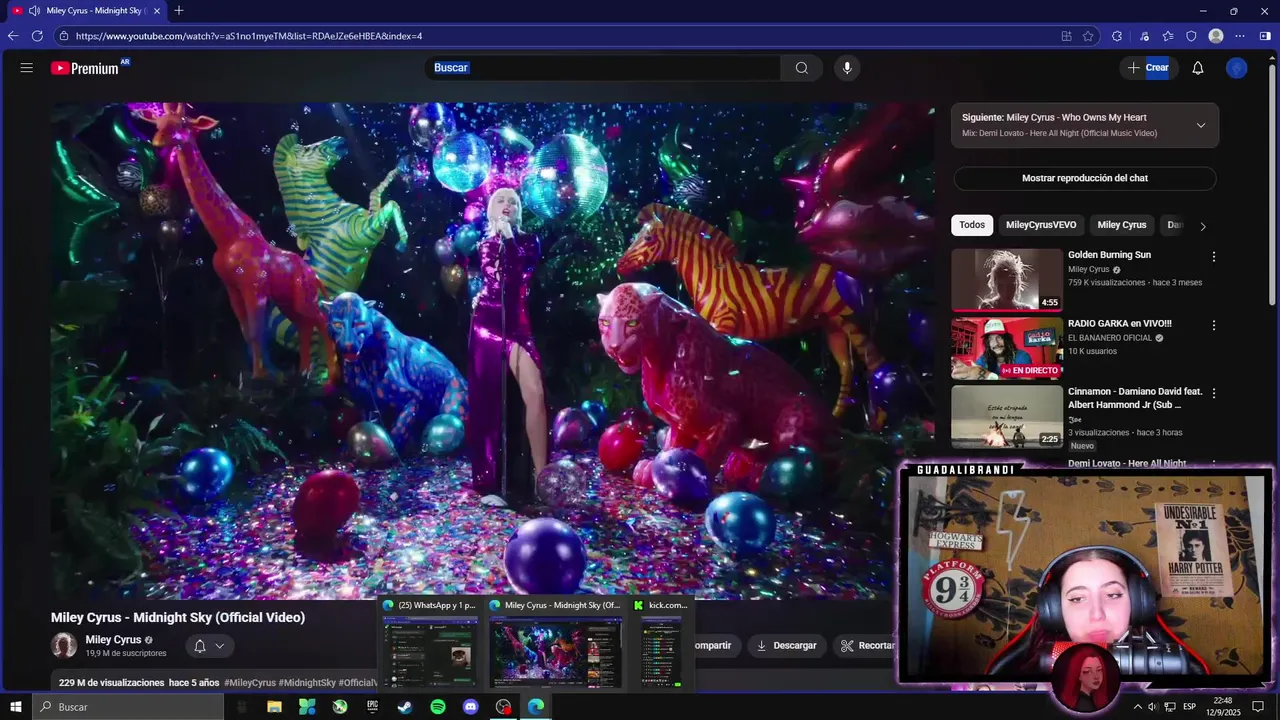Open the ESP language selector
This screenshot has width=1280, height=720.
(1190, 707)
